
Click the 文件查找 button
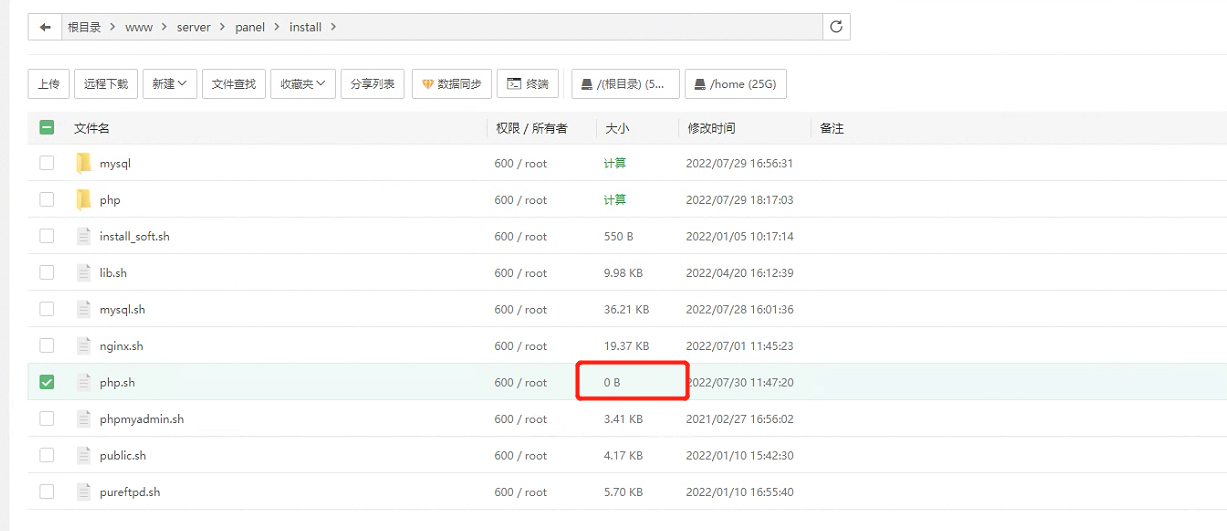(234, 84)
